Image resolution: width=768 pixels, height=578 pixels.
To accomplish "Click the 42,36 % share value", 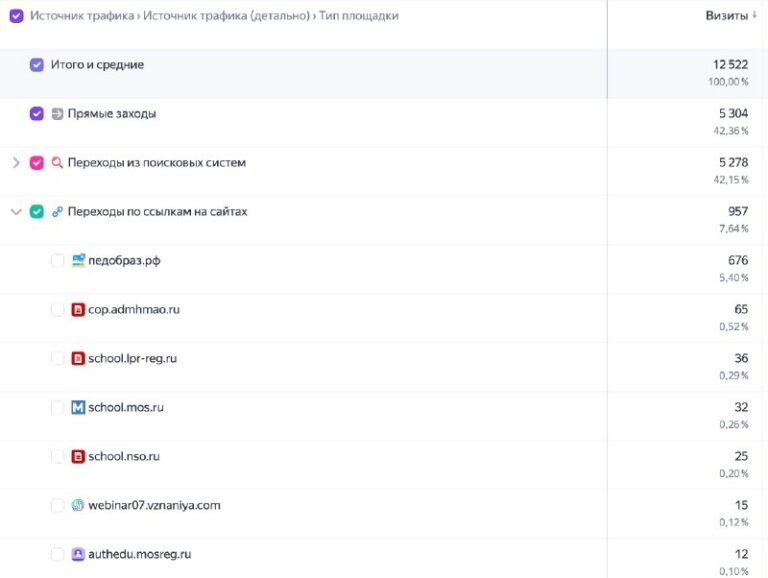I will pos(731,131).
